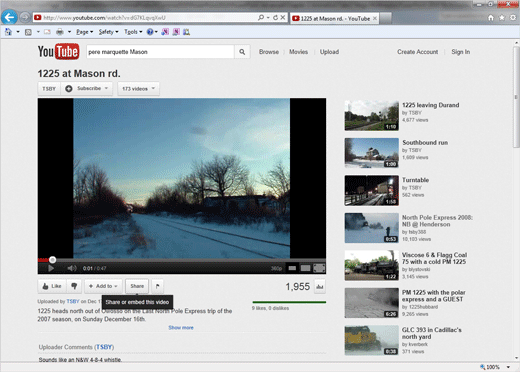The width and height of the screenshot is (520, 372).
Task: Open 'North Pole Express 2008' video title
Action: point(437,221)
